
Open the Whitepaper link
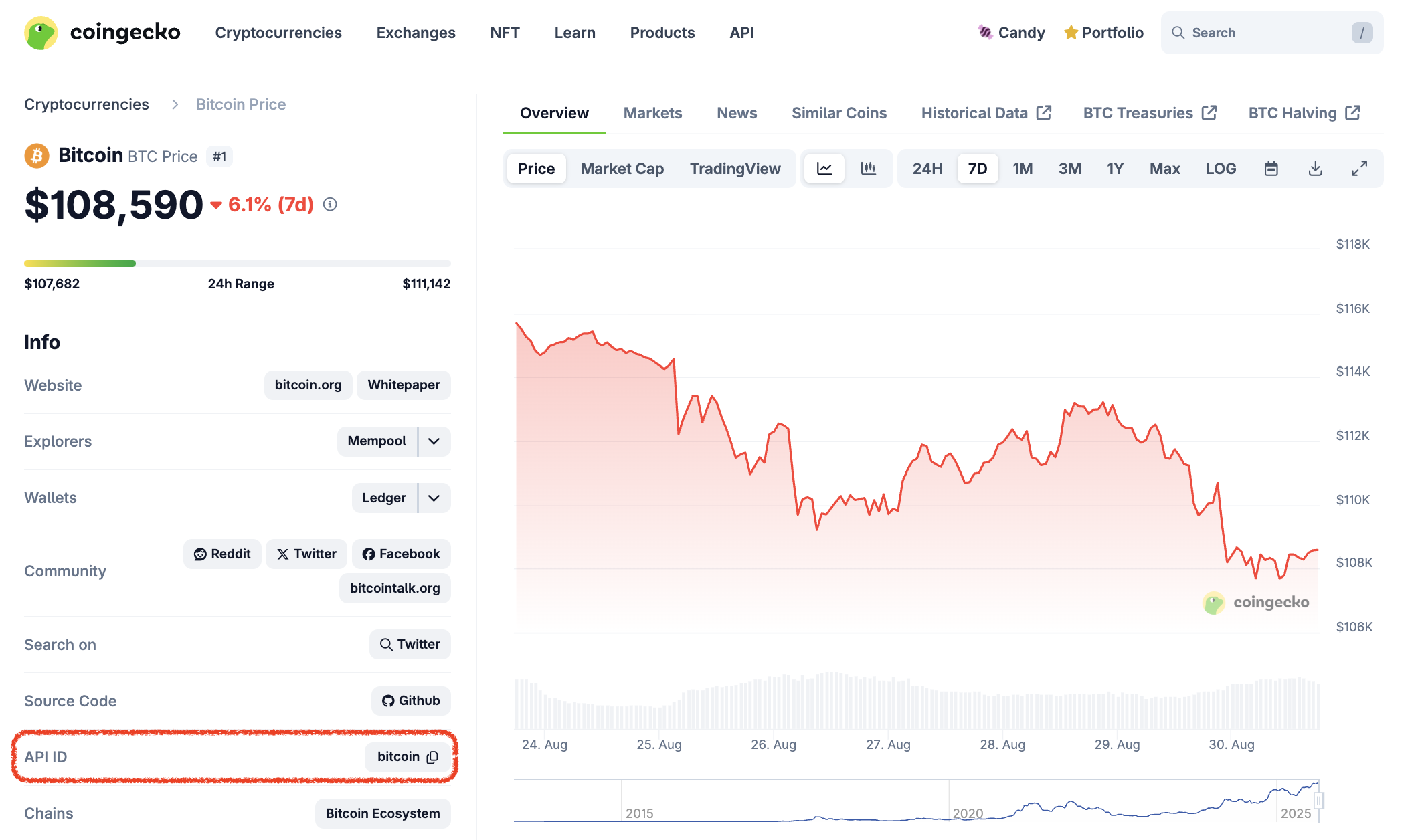click(x=404, y=385)
